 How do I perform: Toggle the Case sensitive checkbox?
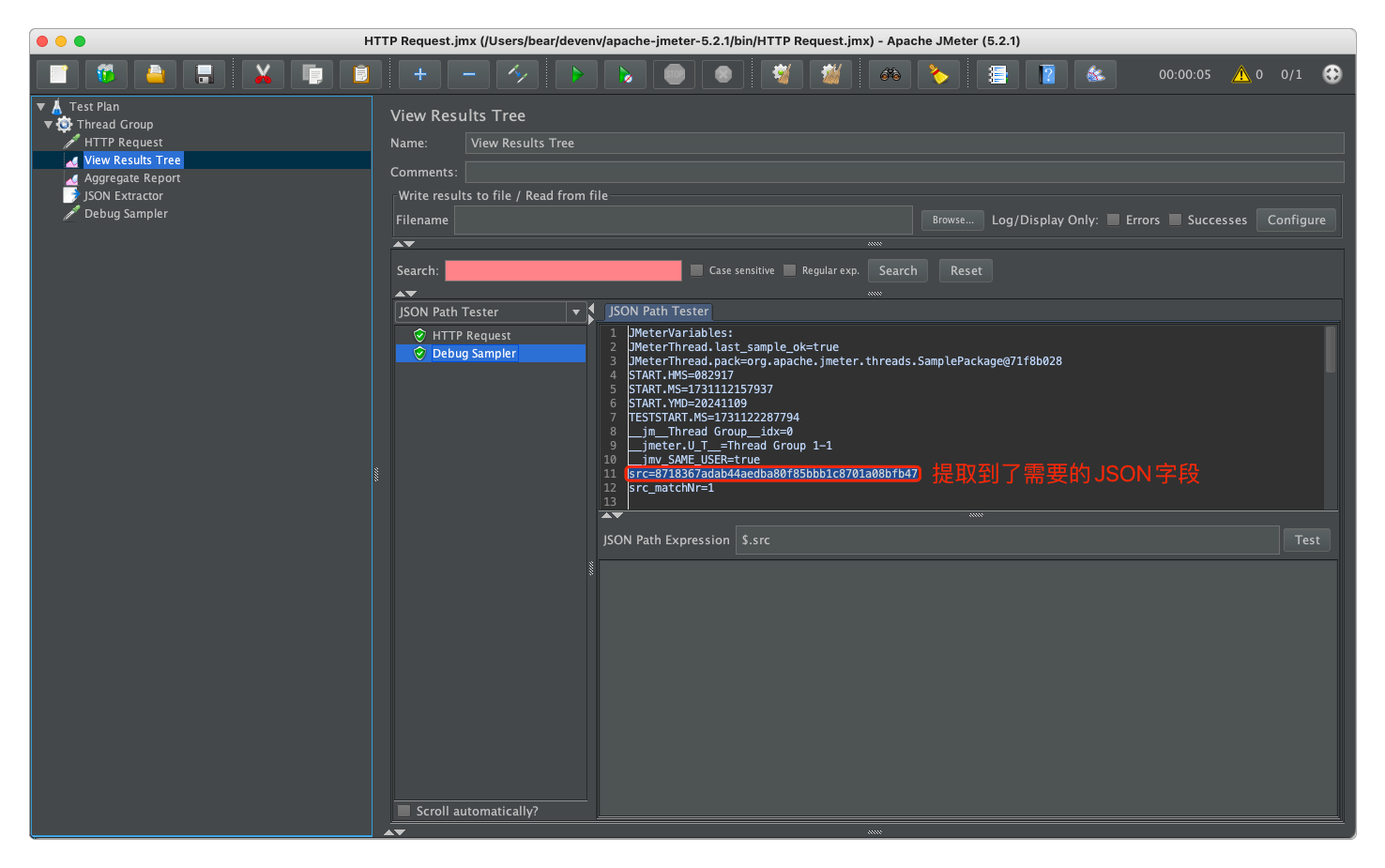click(696, 270)
